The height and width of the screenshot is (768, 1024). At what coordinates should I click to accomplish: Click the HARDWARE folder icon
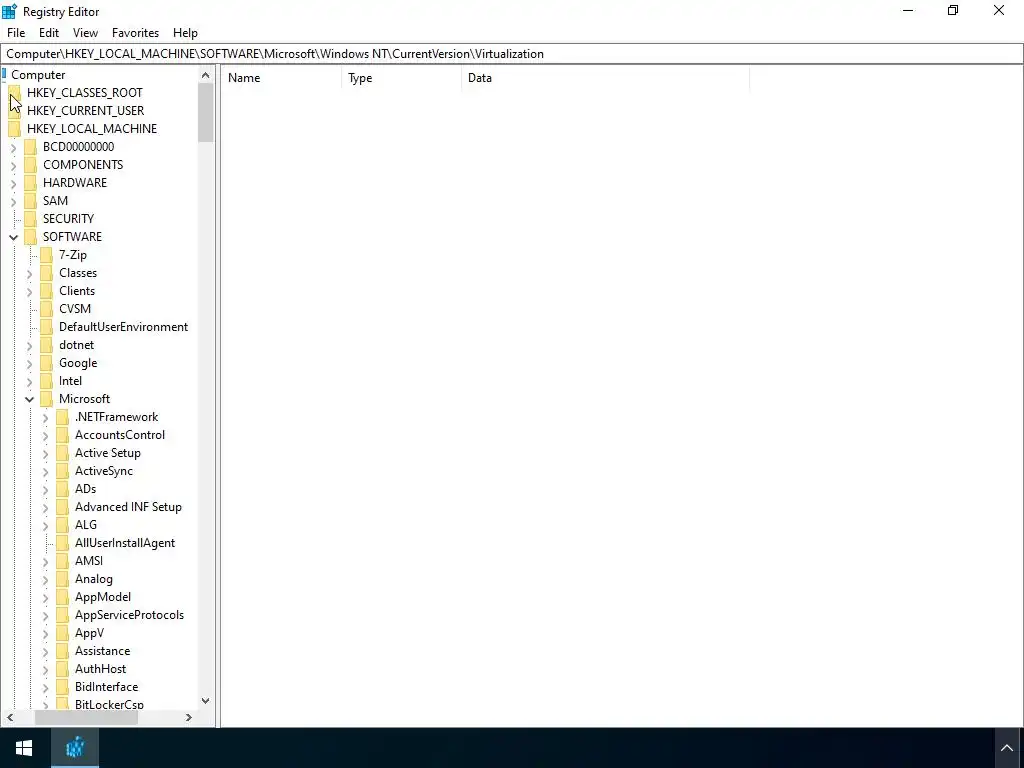tap(30, 183)
